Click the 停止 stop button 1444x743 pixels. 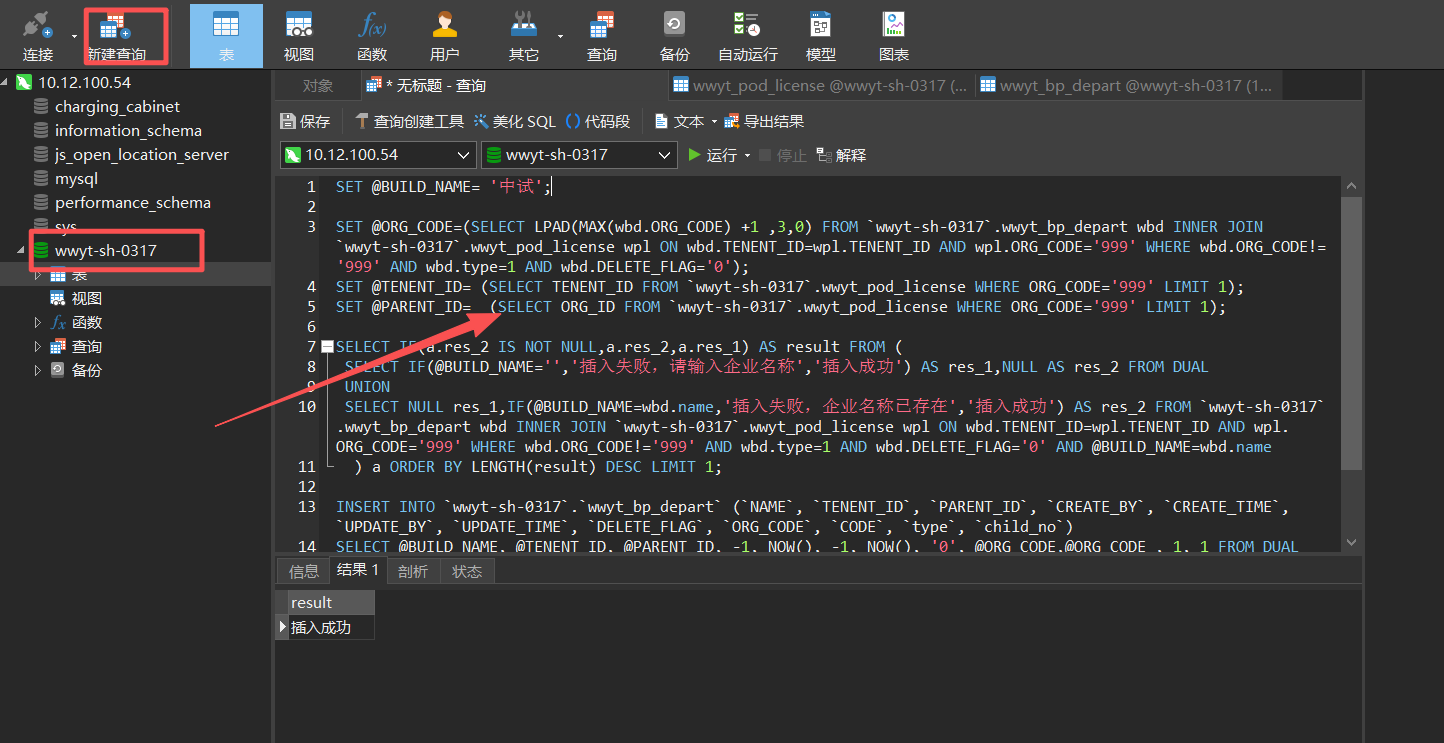coord(782,155)
